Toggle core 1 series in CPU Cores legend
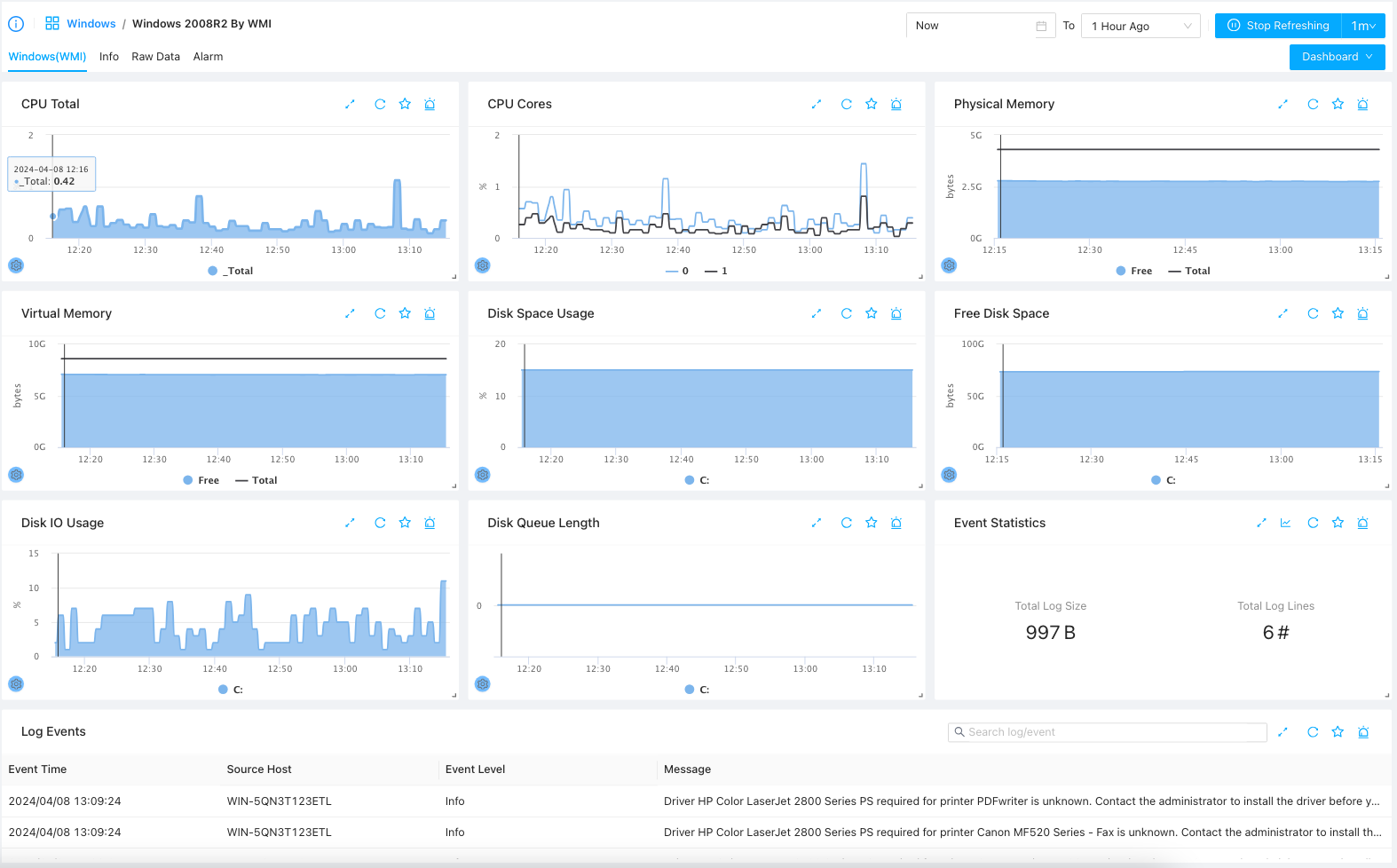 pyautogui.click(x=716, y=271)
